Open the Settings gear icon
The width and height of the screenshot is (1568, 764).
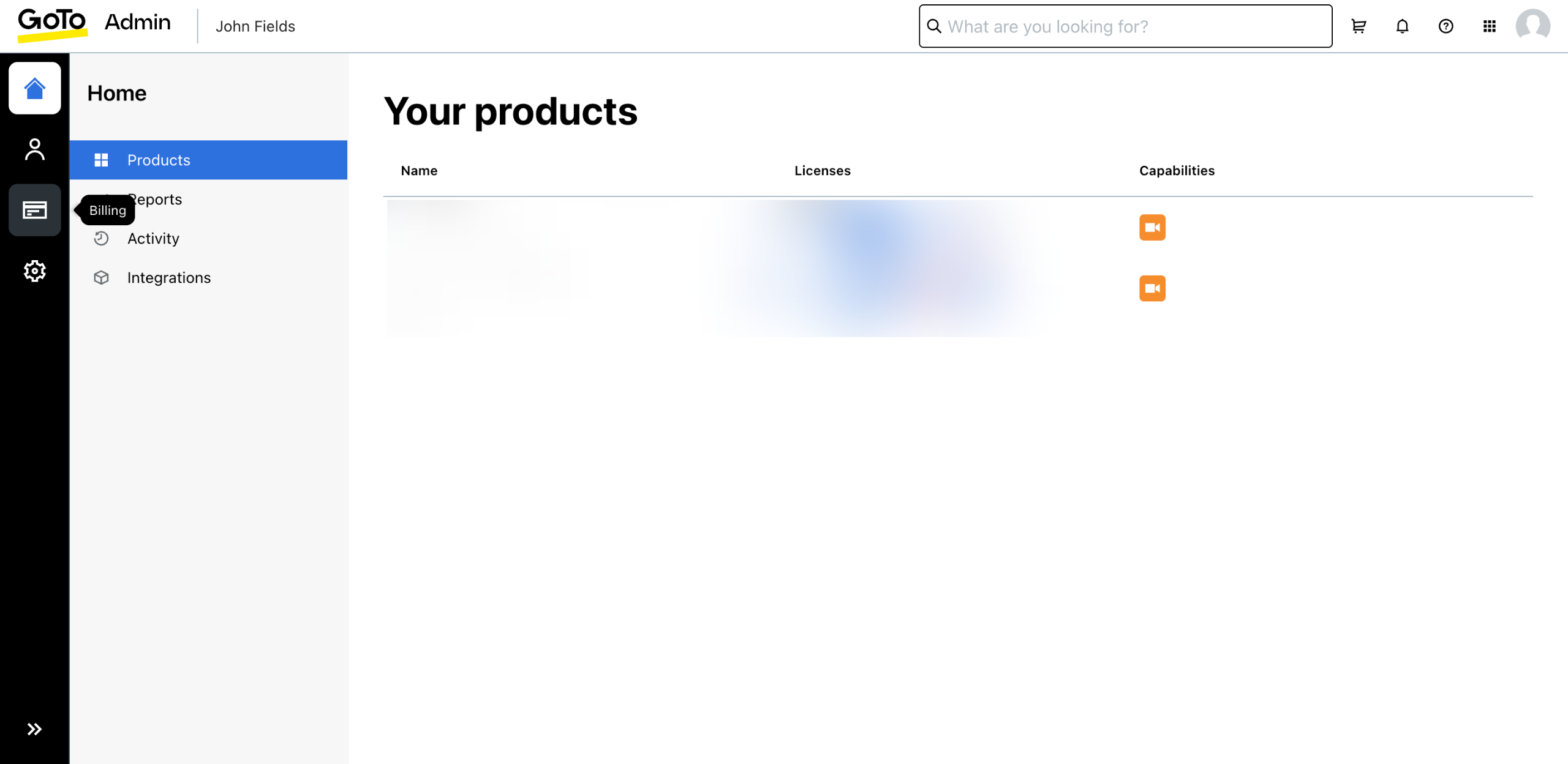pyautogui.click(x=34, y=271)
